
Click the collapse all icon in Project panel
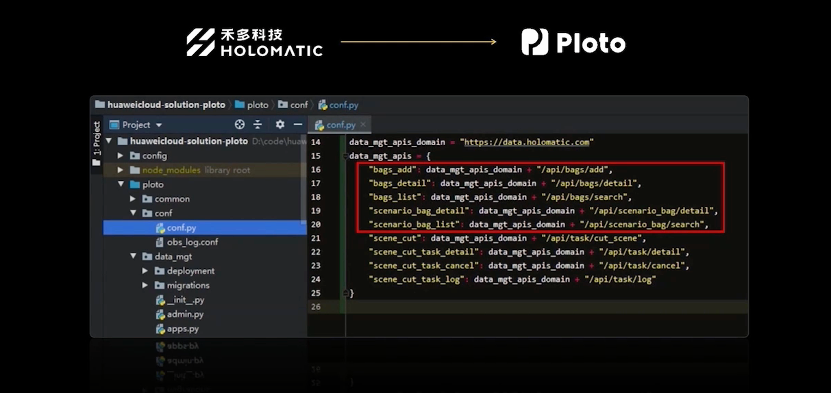click(x=257, y=125)
